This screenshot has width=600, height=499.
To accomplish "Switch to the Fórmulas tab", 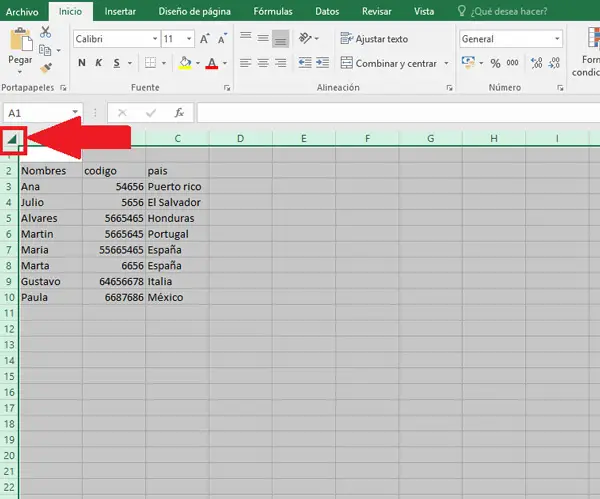I will [x=273, y=12].
